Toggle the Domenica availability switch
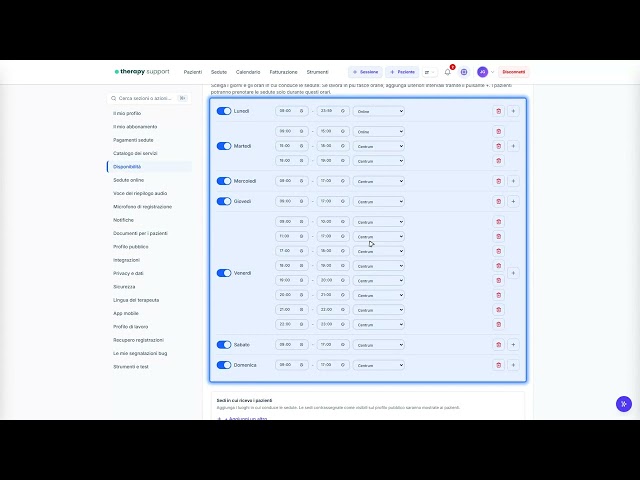 pyautogui.click(x=224, y=365)
